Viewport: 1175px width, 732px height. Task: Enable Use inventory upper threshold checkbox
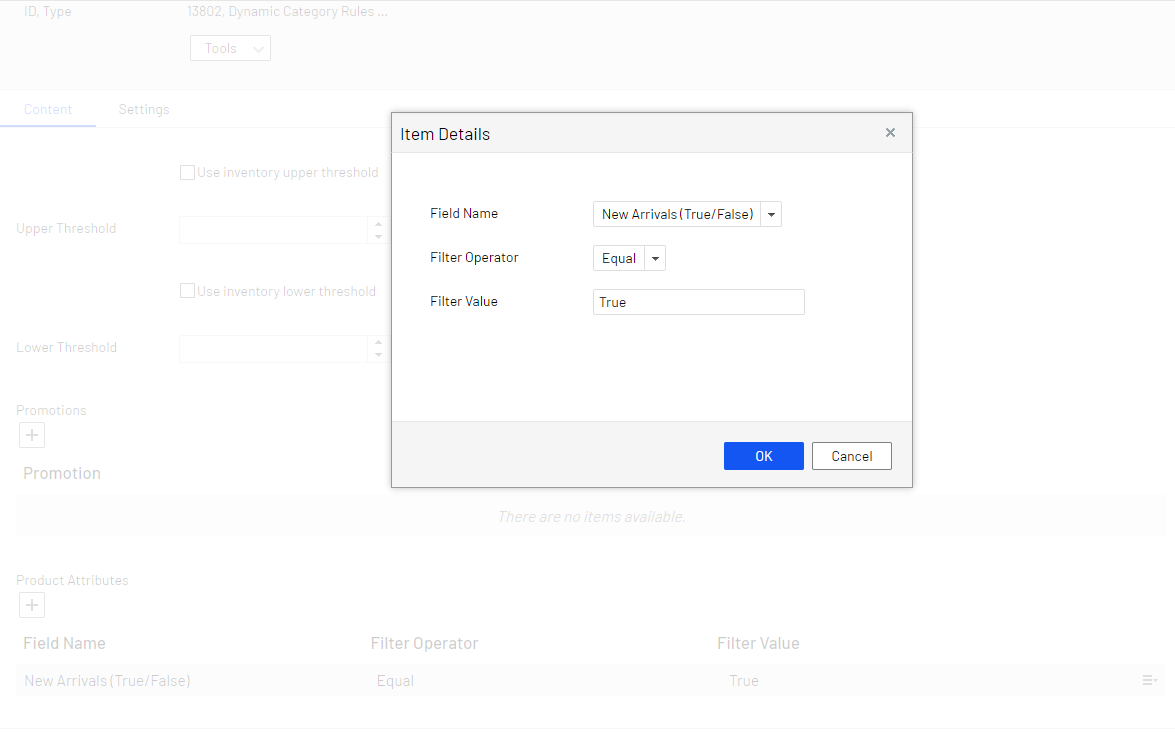click(x=187, y=172)
